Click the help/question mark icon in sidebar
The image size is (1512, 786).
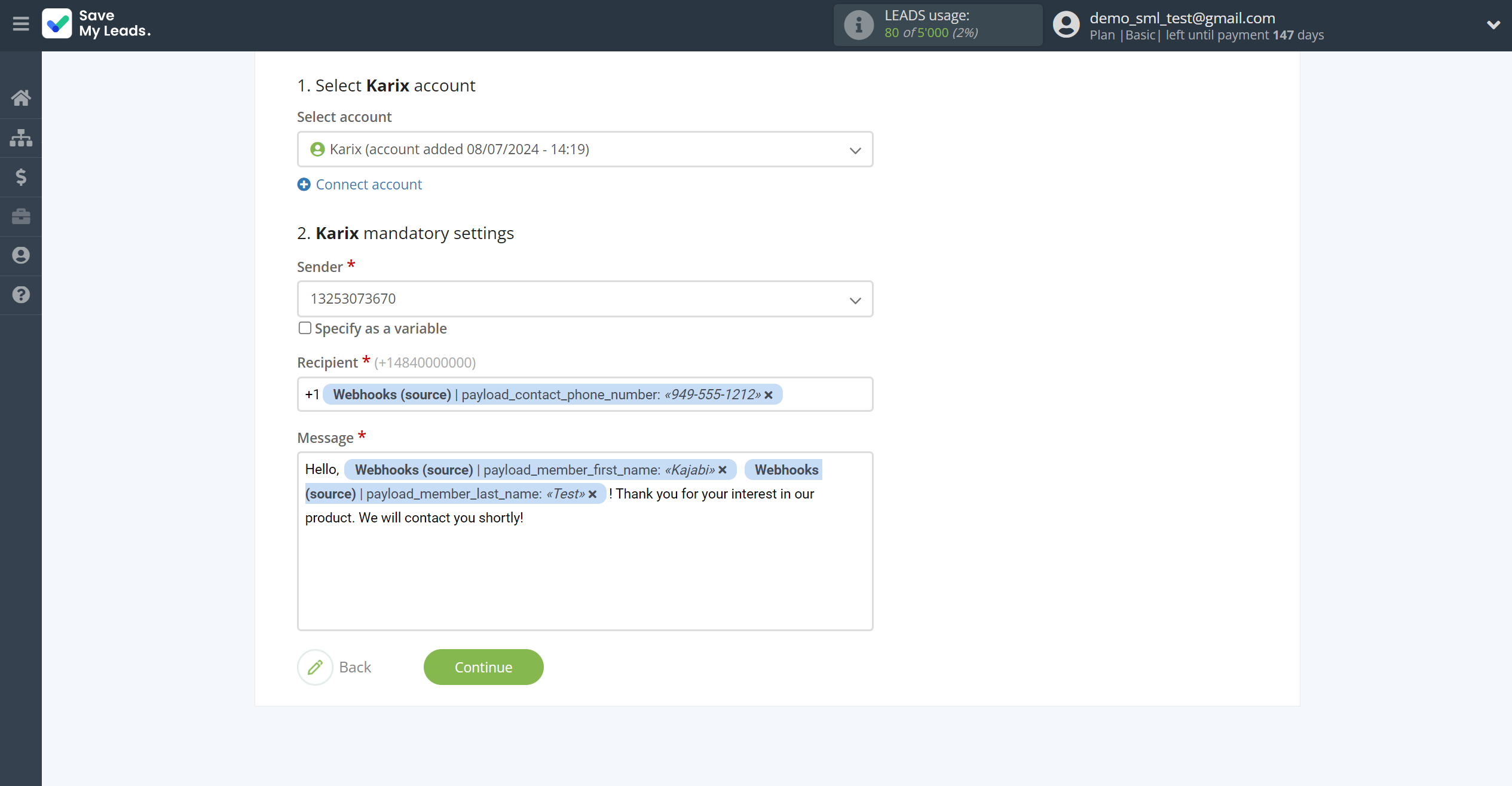pos(21,295)
